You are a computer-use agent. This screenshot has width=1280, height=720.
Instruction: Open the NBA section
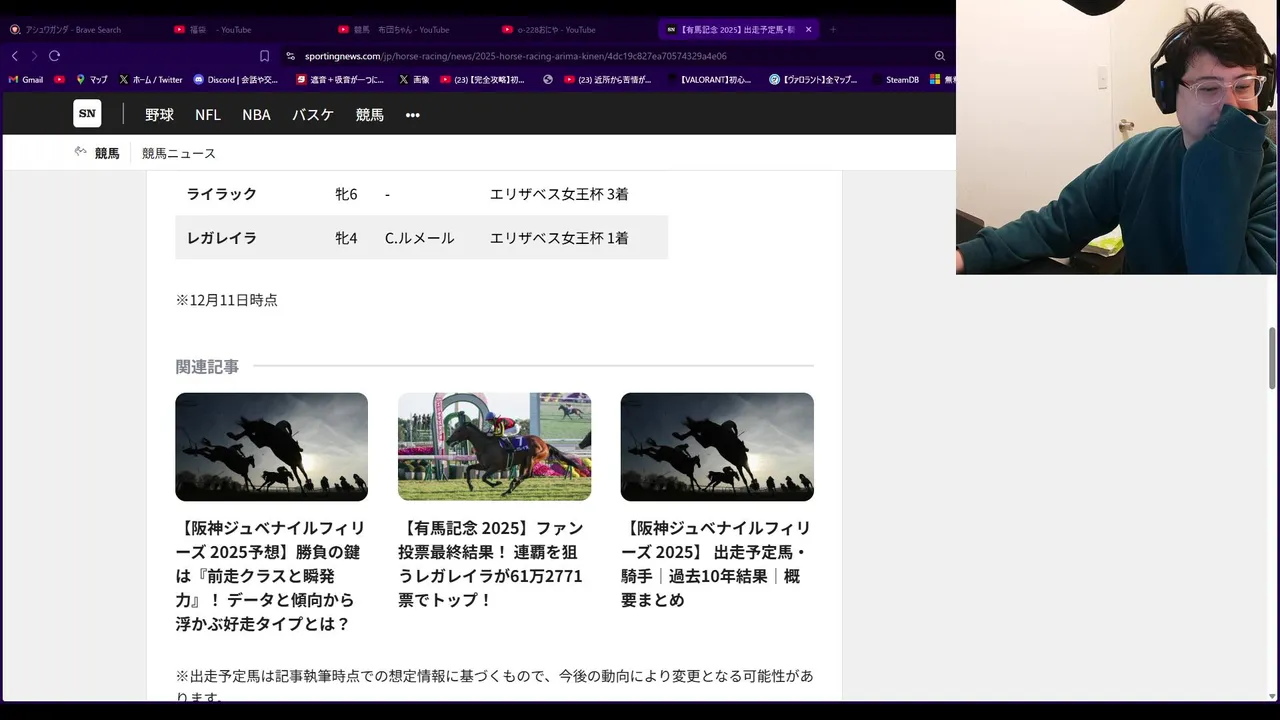pos(256,115)
